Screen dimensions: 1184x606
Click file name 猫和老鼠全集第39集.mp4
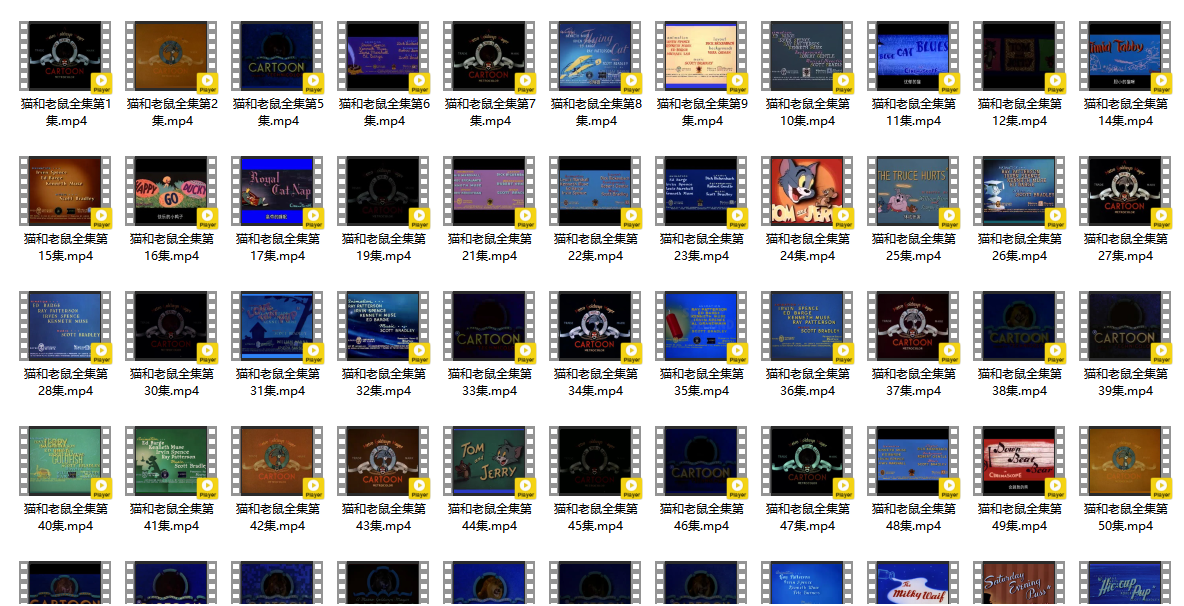[x=1126, y=382]
